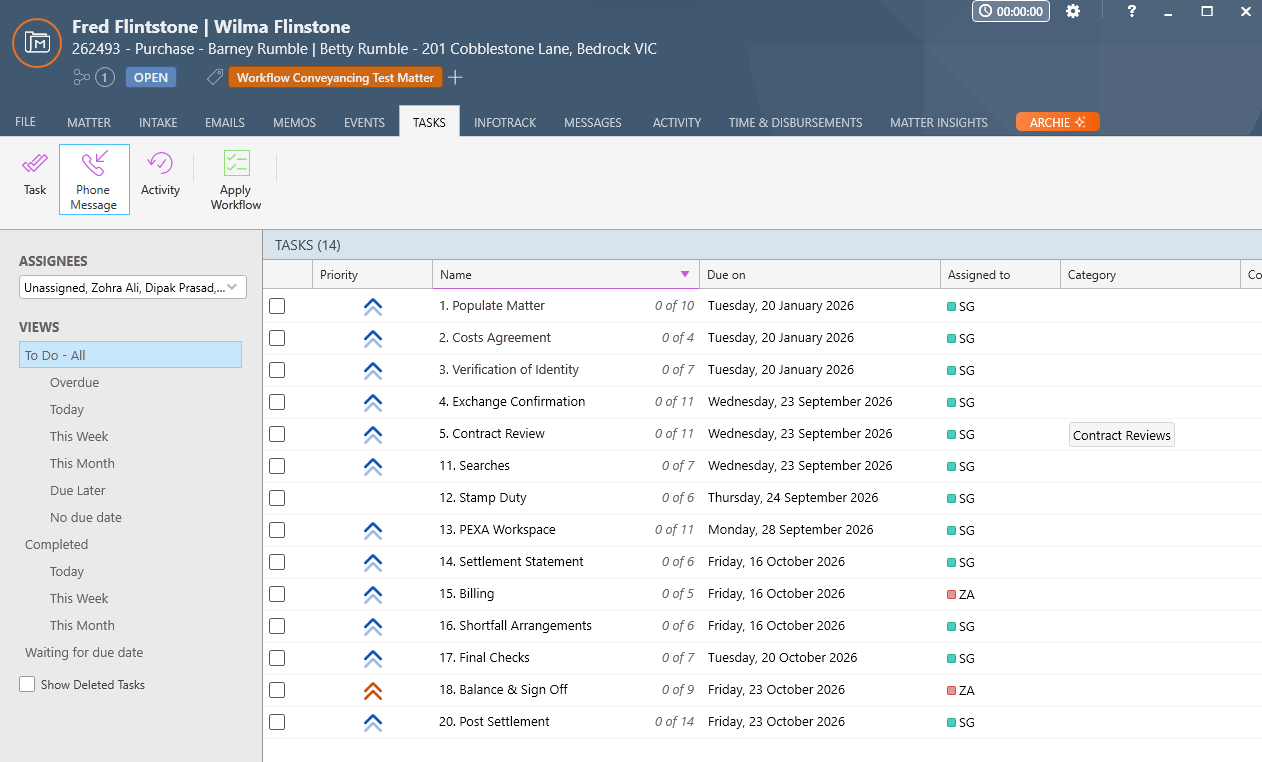Click orange priority icon for Balance & Sign Off
The width and height of the screenshot is (1262, 762).
pos(373,690)
